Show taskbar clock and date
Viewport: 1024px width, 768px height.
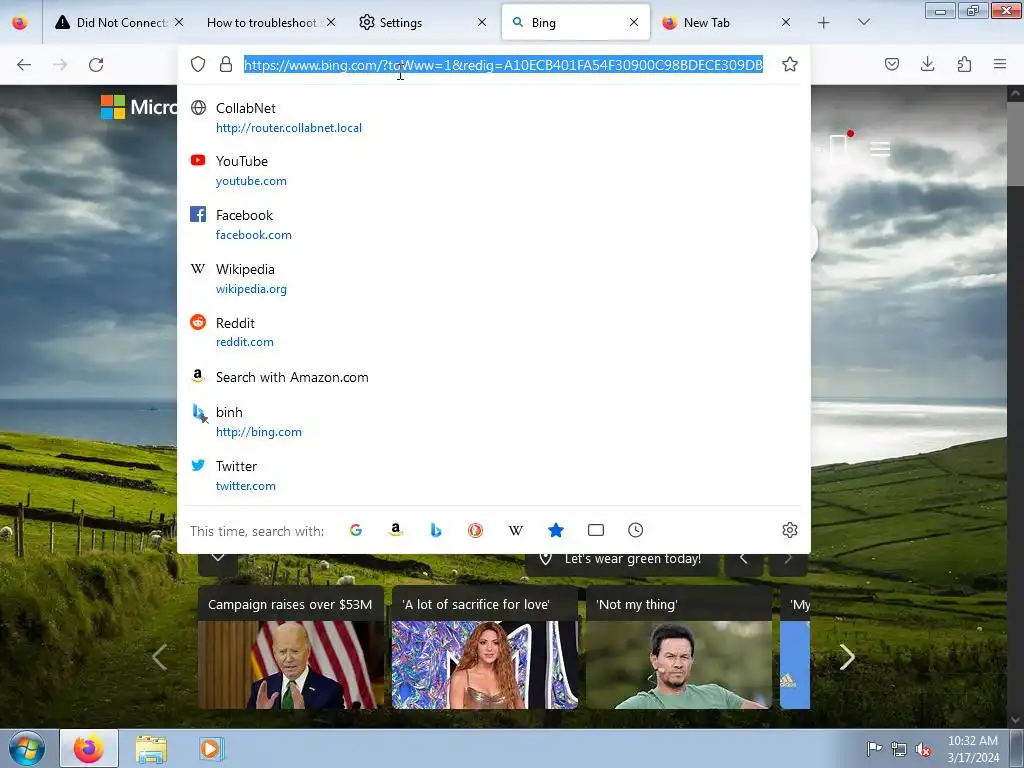click(973, 749)
